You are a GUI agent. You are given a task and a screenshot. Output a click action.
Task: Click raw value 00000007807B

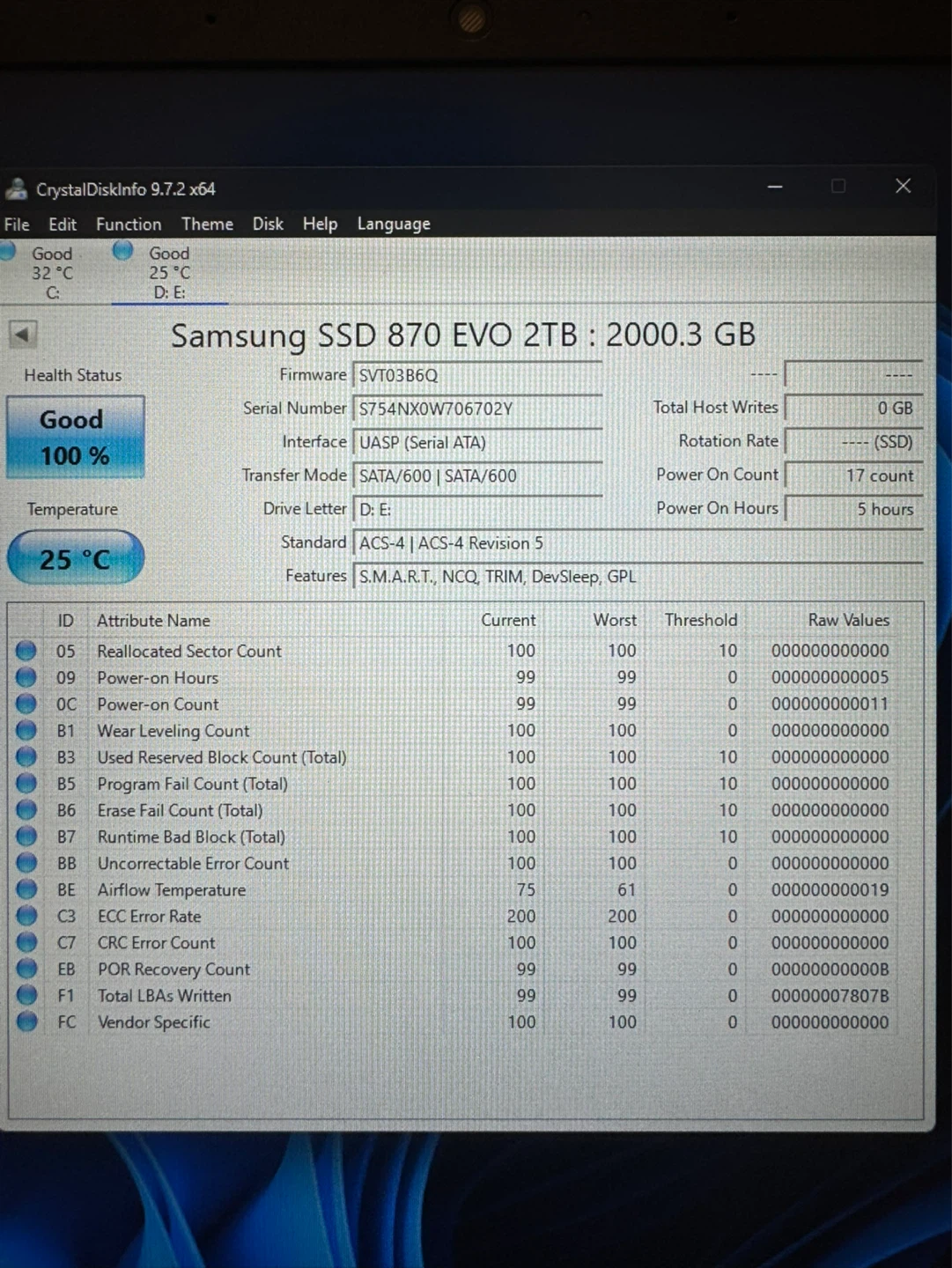point(830,995)
